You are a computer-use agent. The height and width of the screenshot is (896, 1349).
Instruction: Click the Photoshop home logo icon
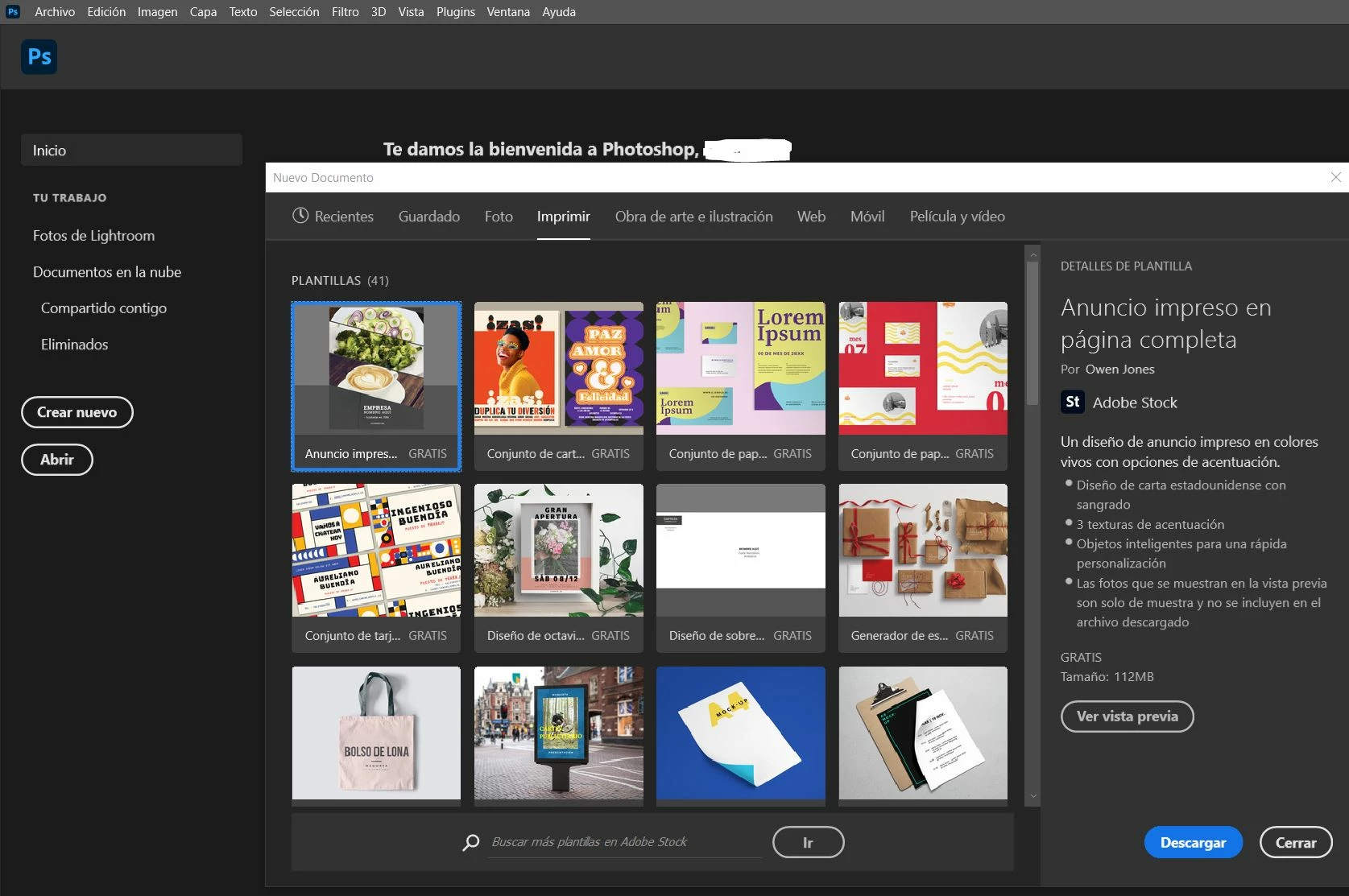(39, 57)
